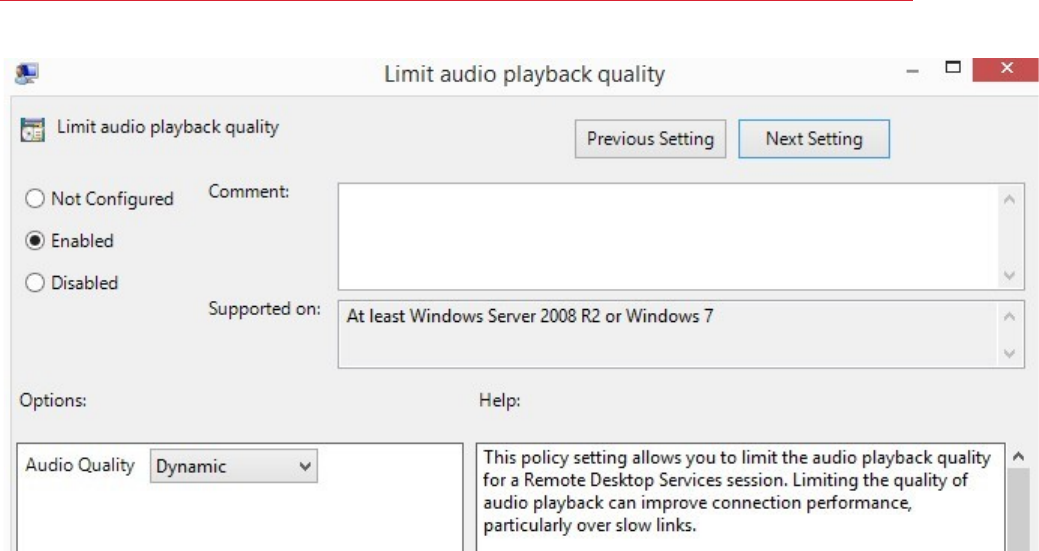Image resolution: width=1039 pixels, height=551 pixels.
Task: Click the Previous Setting button
Action: coord(650,139)
